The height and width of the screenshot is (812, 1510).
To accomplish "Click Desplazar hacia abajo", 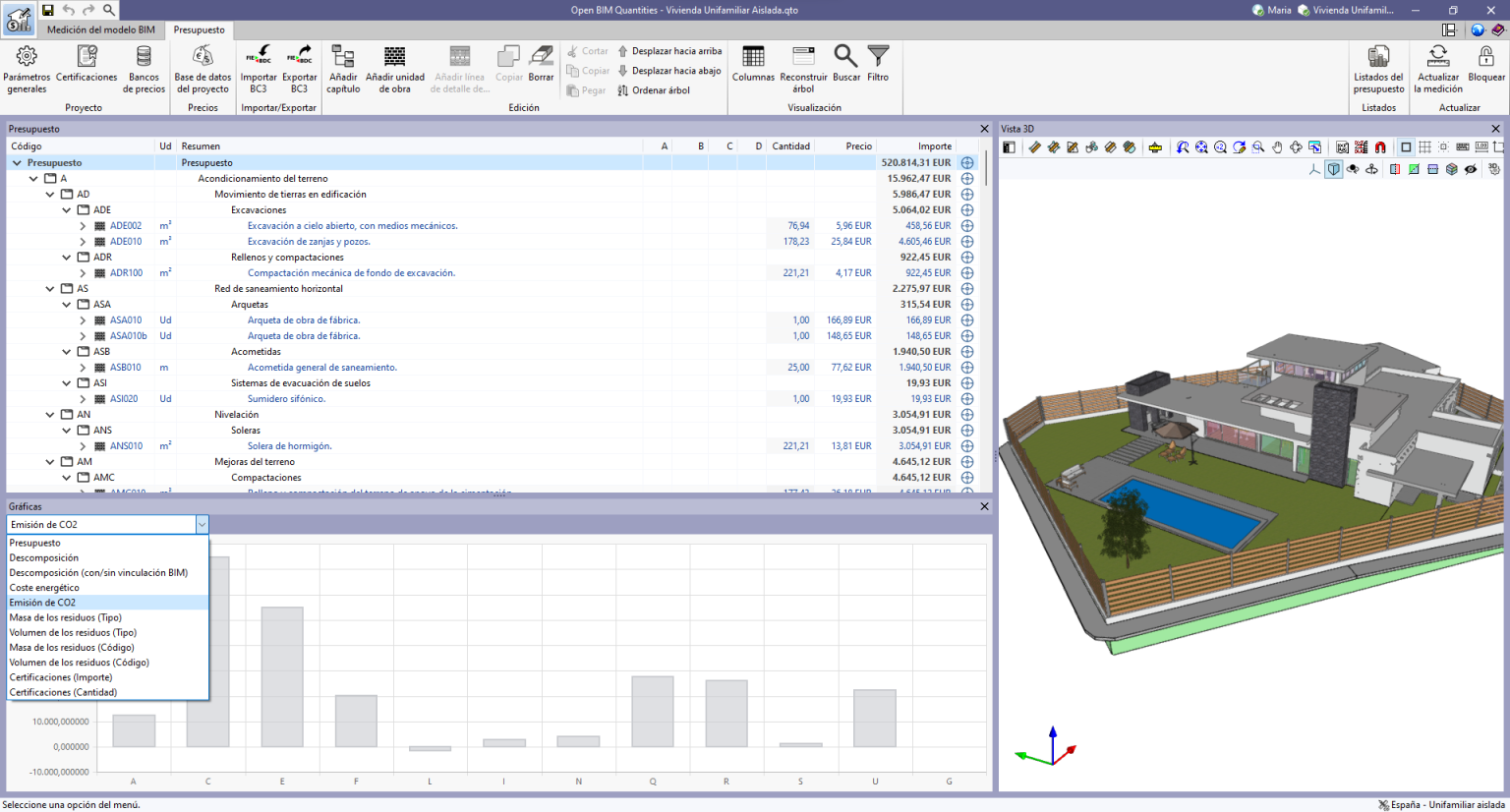I will point(668,71).
